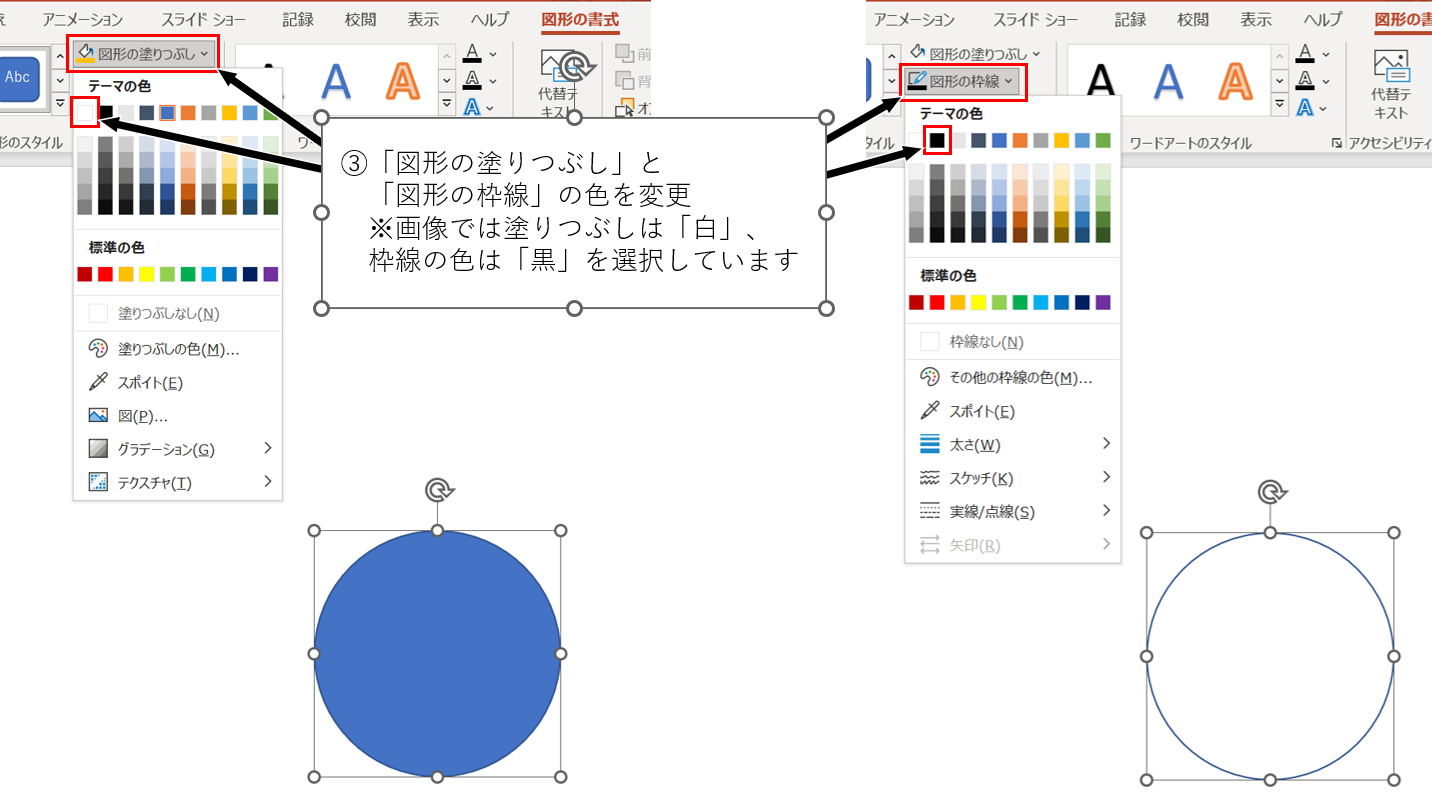Choose orange theme color in the fill menu
1432x807 pixels.
tap(188, 113)
